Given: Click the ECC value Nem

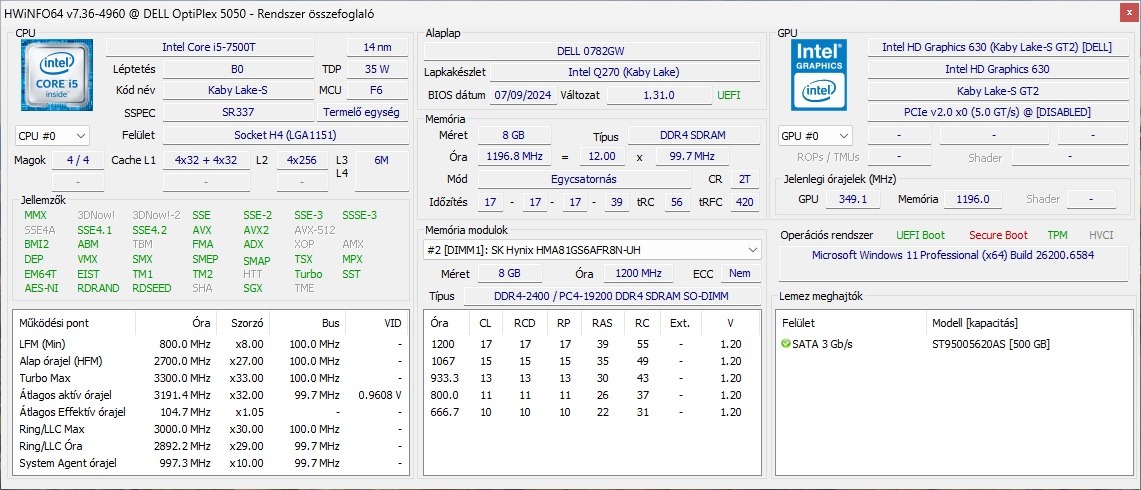Looking at the screenshot, I should (x=740, y=273).
